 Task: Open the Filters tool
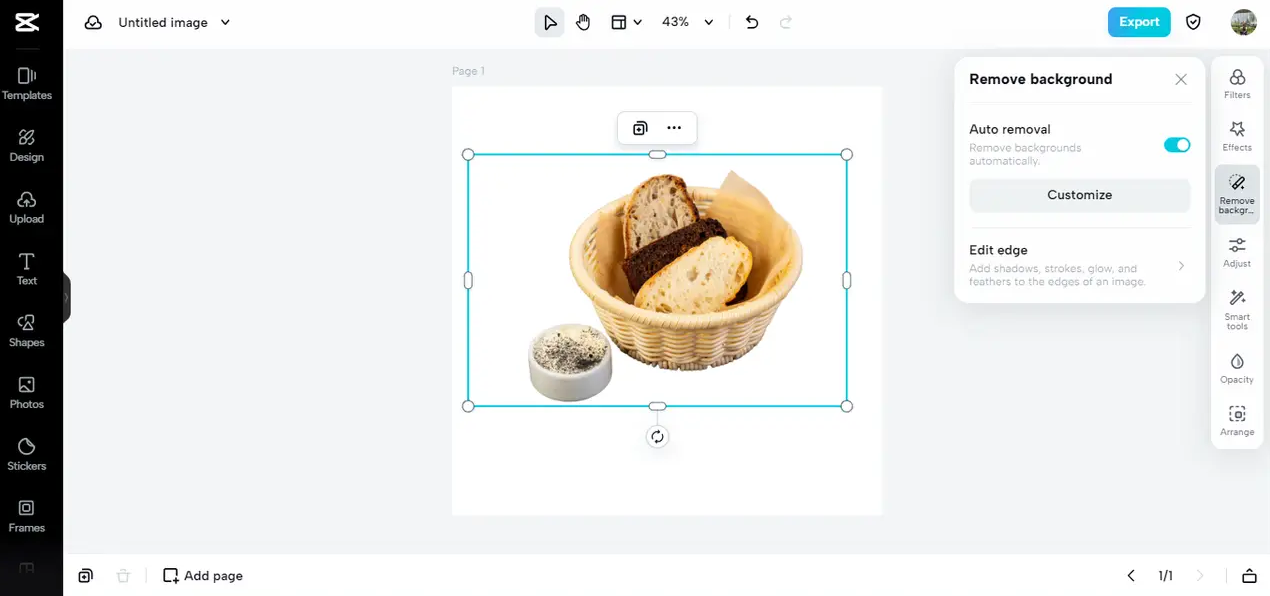point(1237,84)
